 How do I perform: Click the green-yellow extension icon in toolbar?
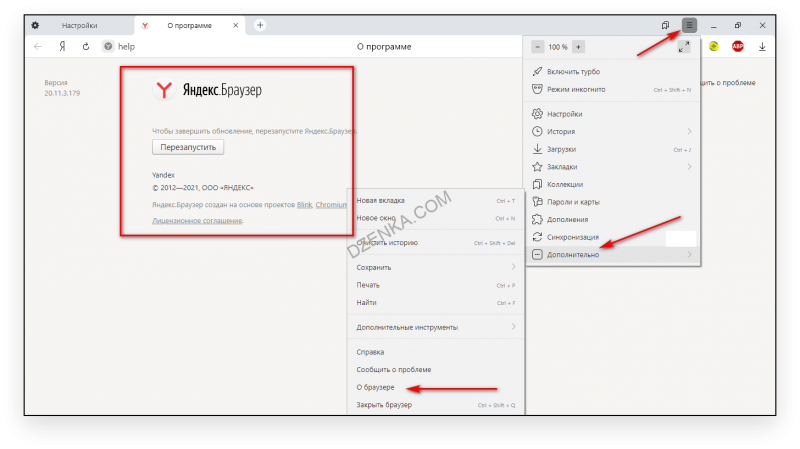pyautogui.click(x=713, y=46)
